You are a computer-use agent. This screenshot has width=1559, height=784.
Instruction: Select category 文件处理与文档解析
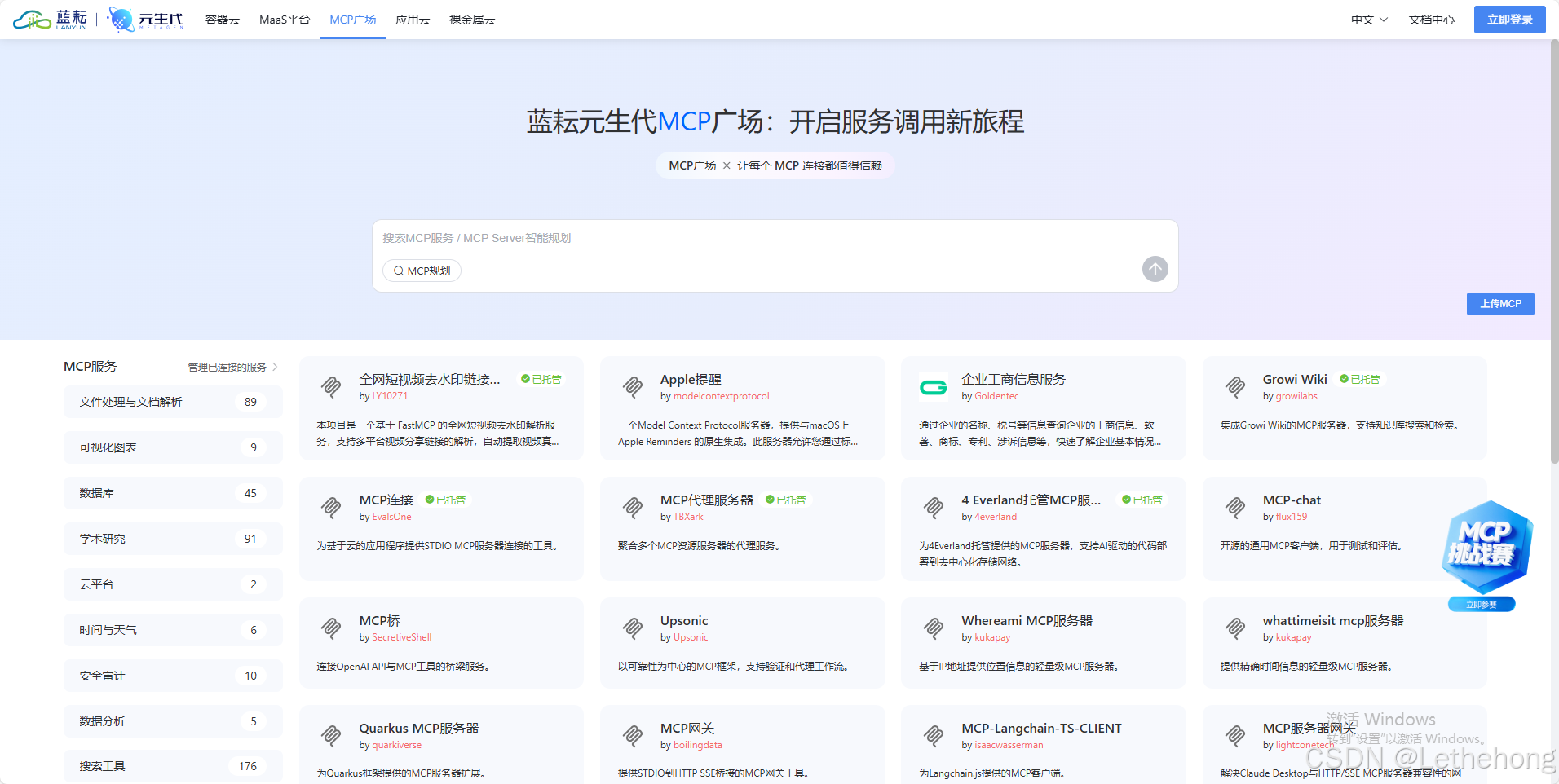(173, 402)
